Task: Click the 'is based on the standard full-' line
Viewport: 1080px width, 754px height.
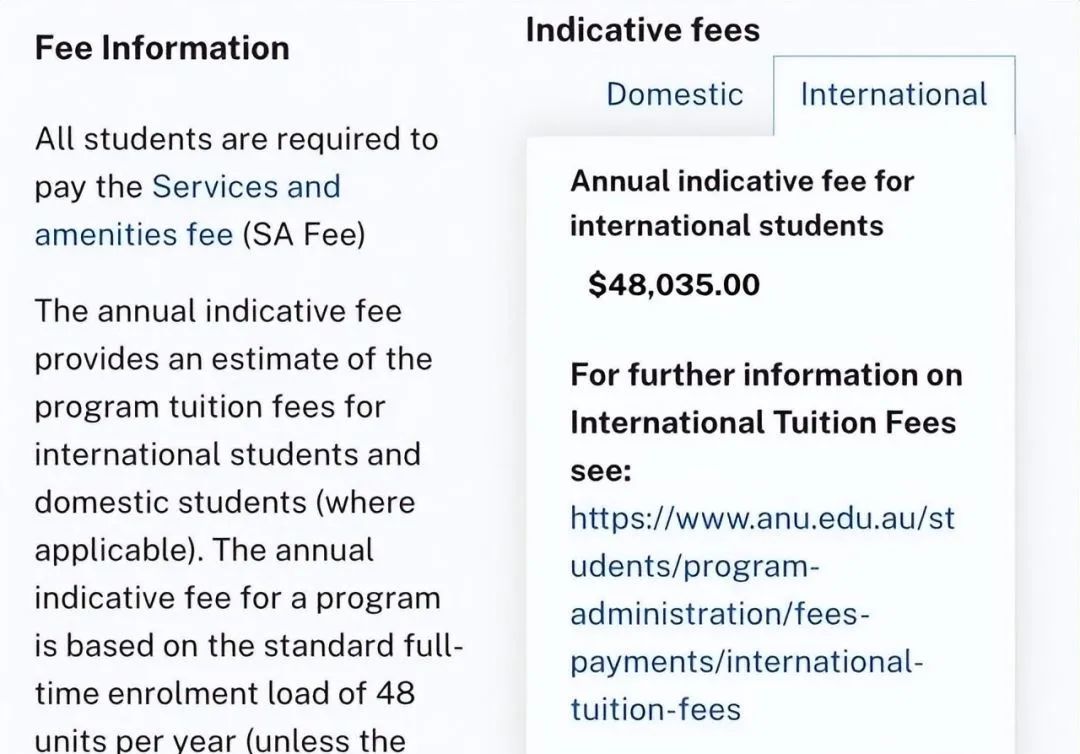Action: (x=249, y=646)
